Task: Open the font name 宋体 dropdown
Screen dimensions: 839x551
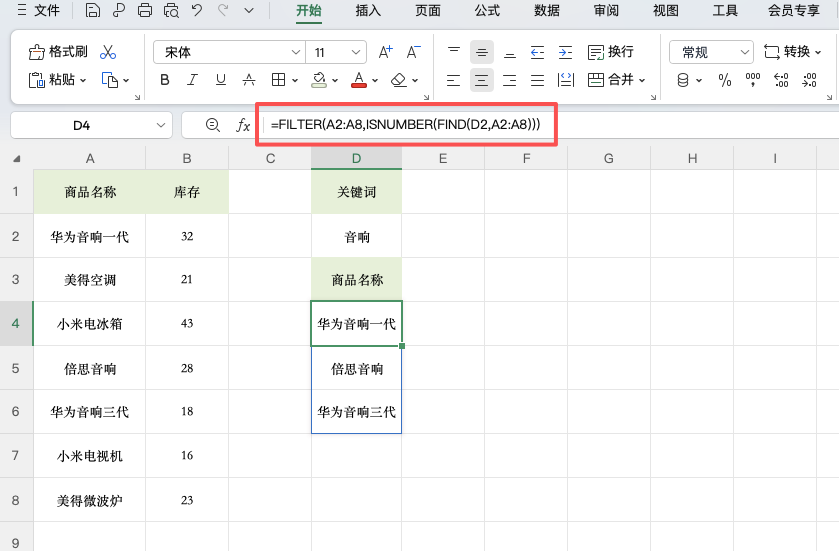Action: click(295, 52)
